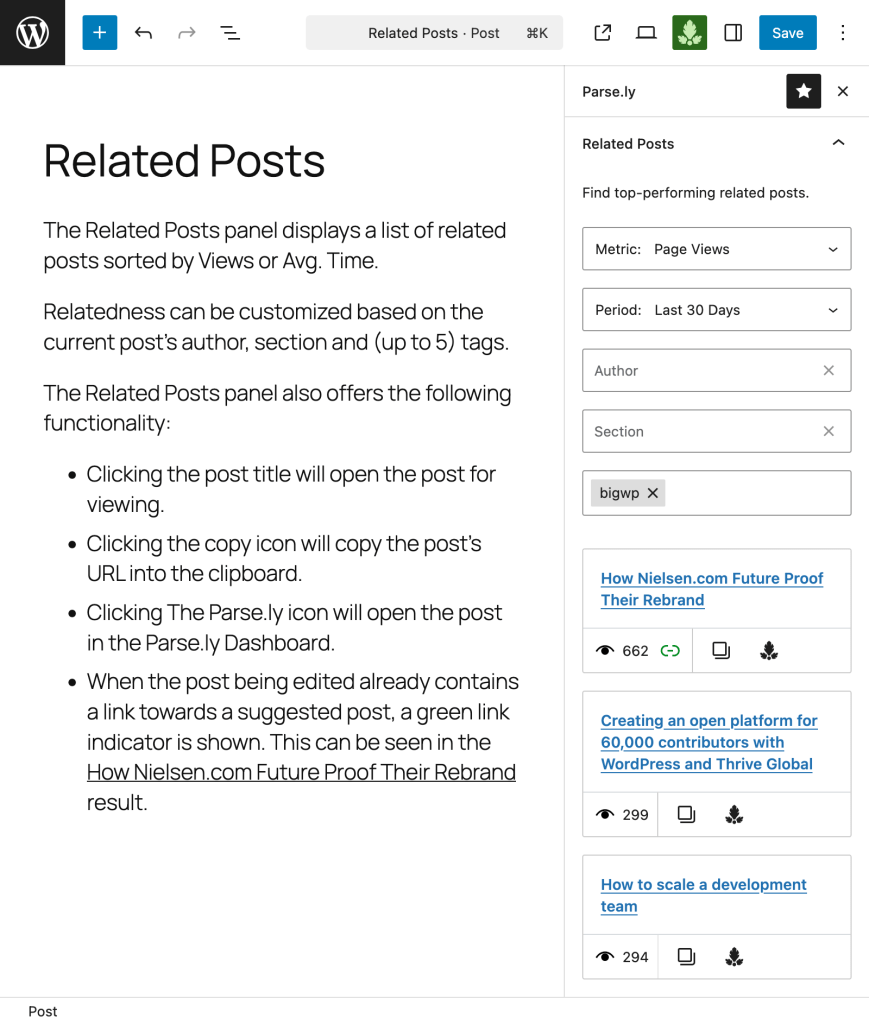
Task: Unpin Parse.ly from toolbar with star
Action: click(803, 91)
